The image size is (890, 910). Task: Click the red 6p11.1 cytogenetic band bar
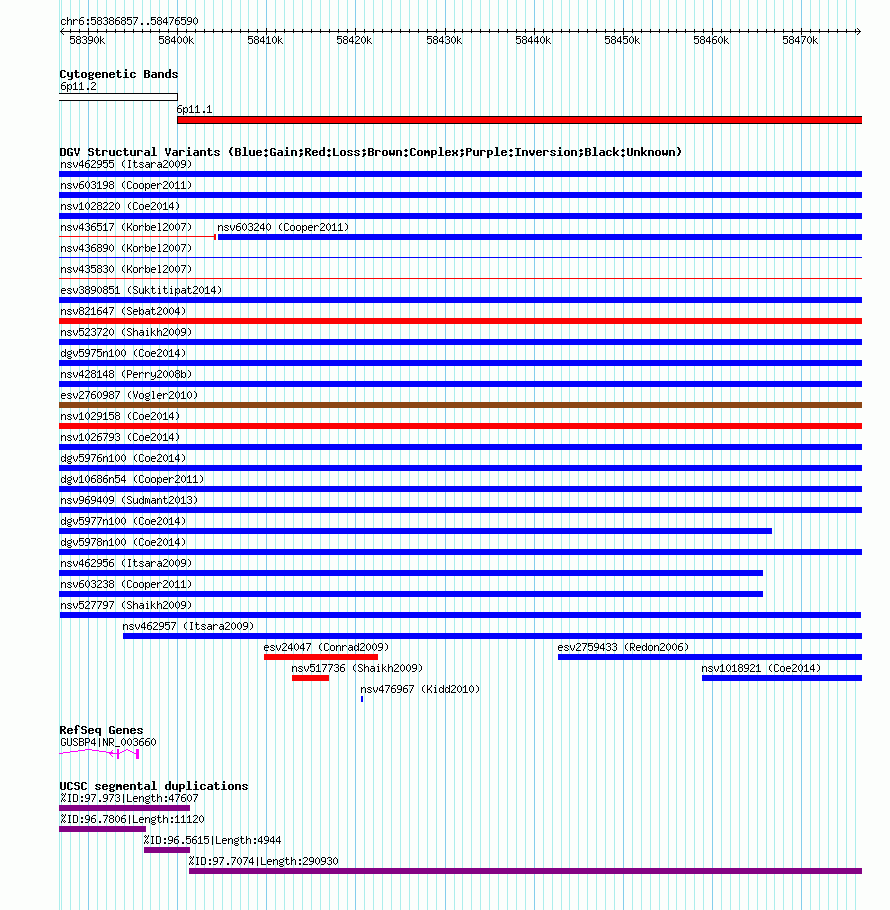click(519, 120)
